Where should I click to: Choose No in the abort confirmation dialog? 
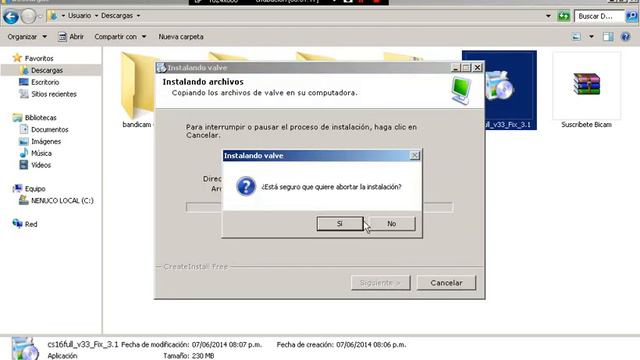tap(391, 224)
